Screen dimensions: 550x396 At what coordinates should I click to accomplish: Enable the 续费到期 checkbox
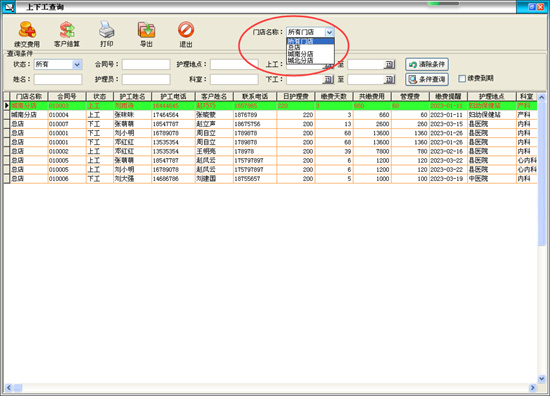click(x=462, y=79)
